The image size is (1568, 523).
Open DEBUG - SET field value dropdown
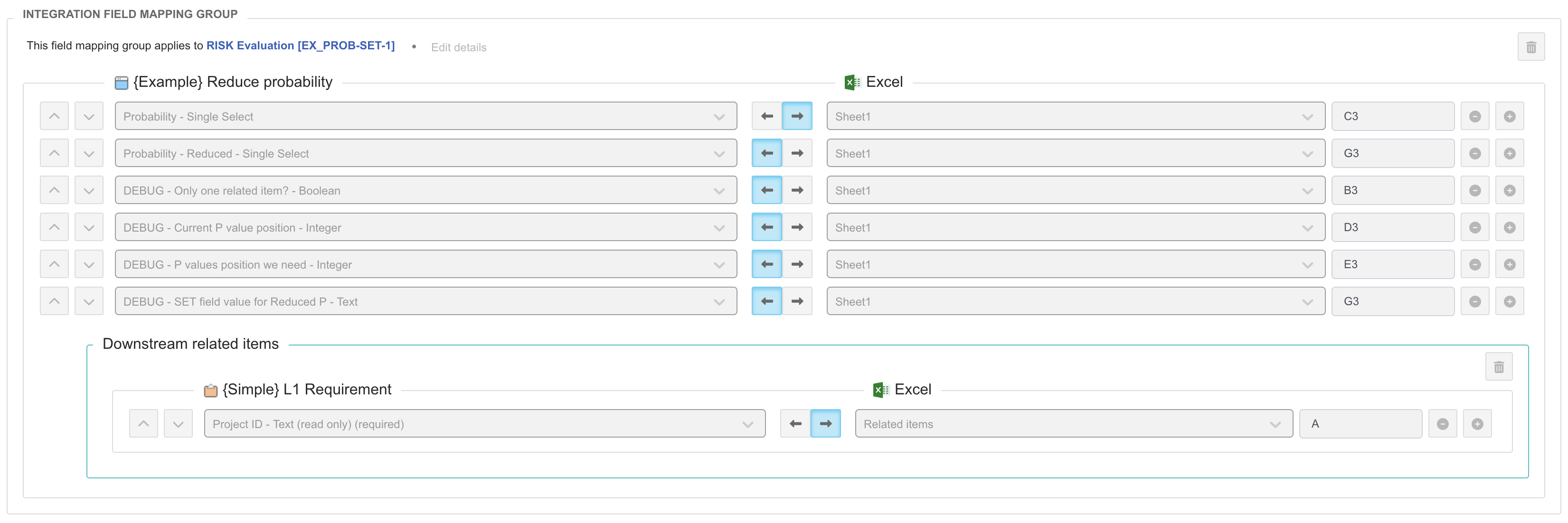tap(426, 302)
